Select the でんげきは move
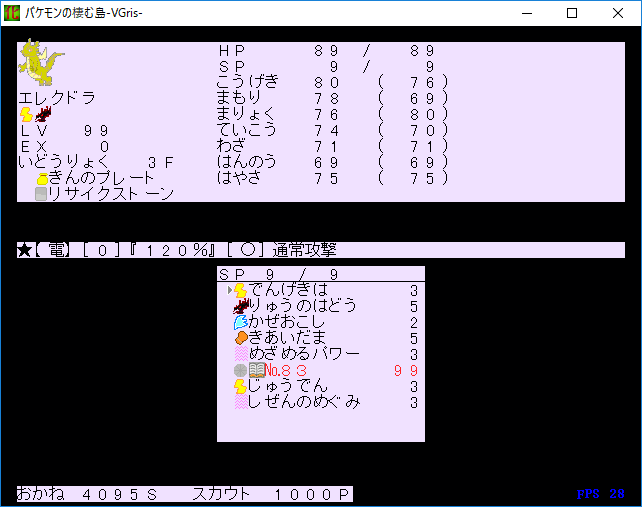Screen dimensions: 642x507 click(x=321, y=290)
